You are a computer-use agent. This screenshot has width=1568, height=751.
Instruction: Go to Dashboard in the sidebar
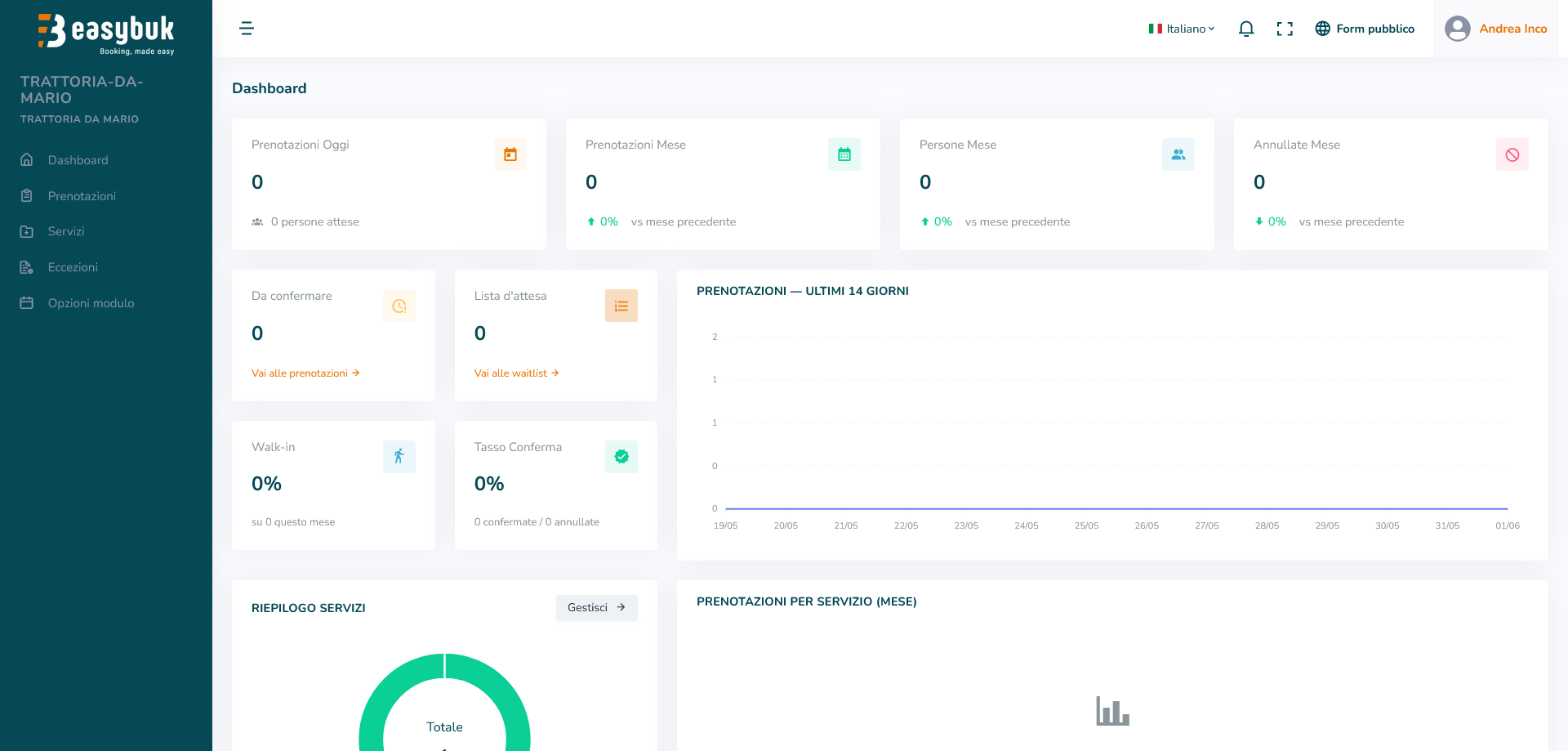coord(78,160)
